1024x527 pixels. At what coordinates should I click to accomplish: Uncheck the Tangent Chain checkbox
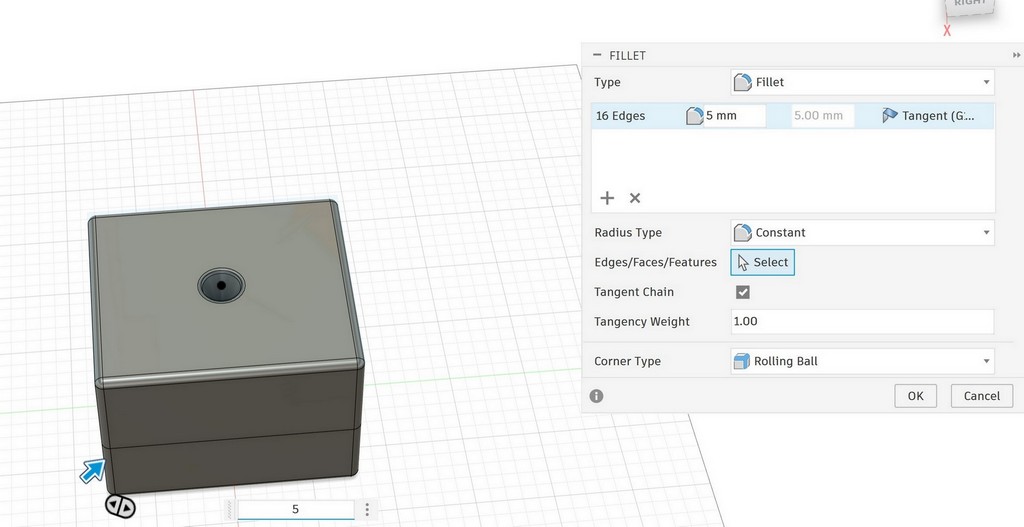coord(743,292)
